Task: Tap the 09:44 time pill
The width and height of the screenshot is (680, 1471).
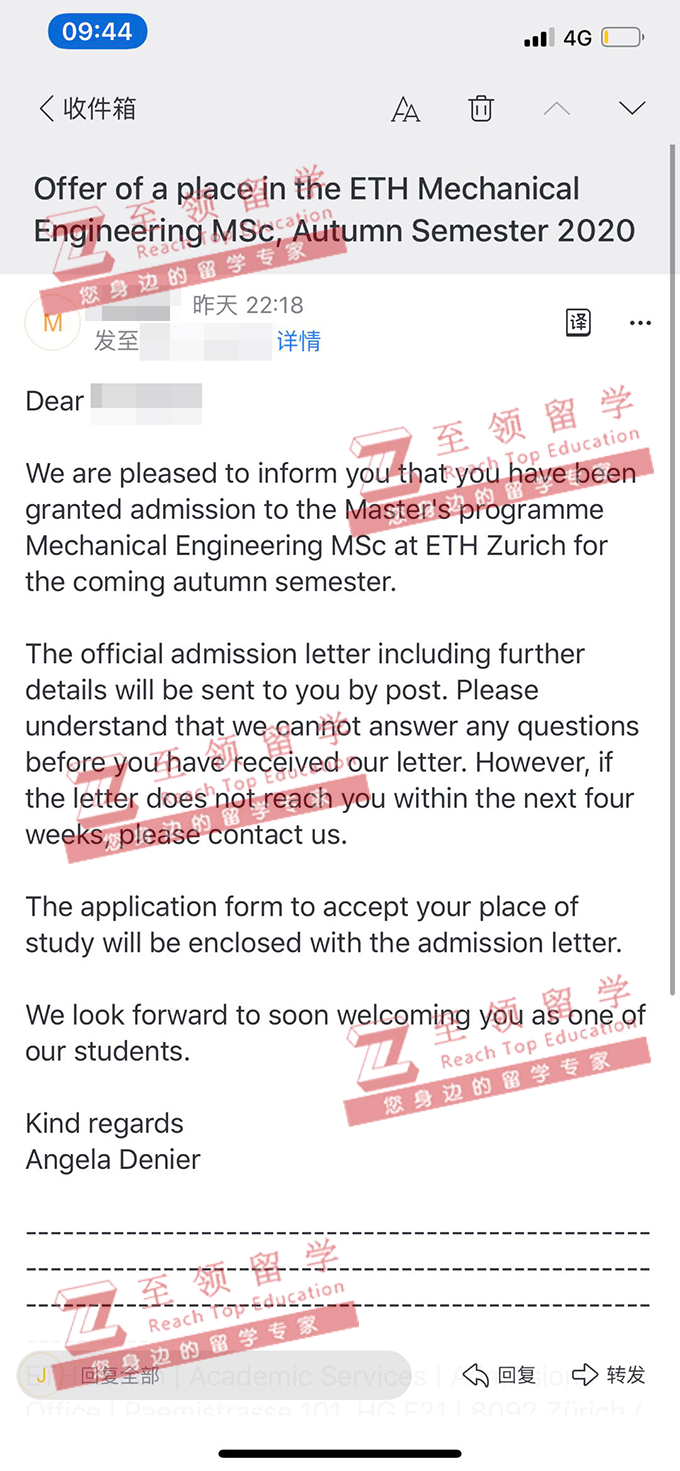Action: pos(97,32)
